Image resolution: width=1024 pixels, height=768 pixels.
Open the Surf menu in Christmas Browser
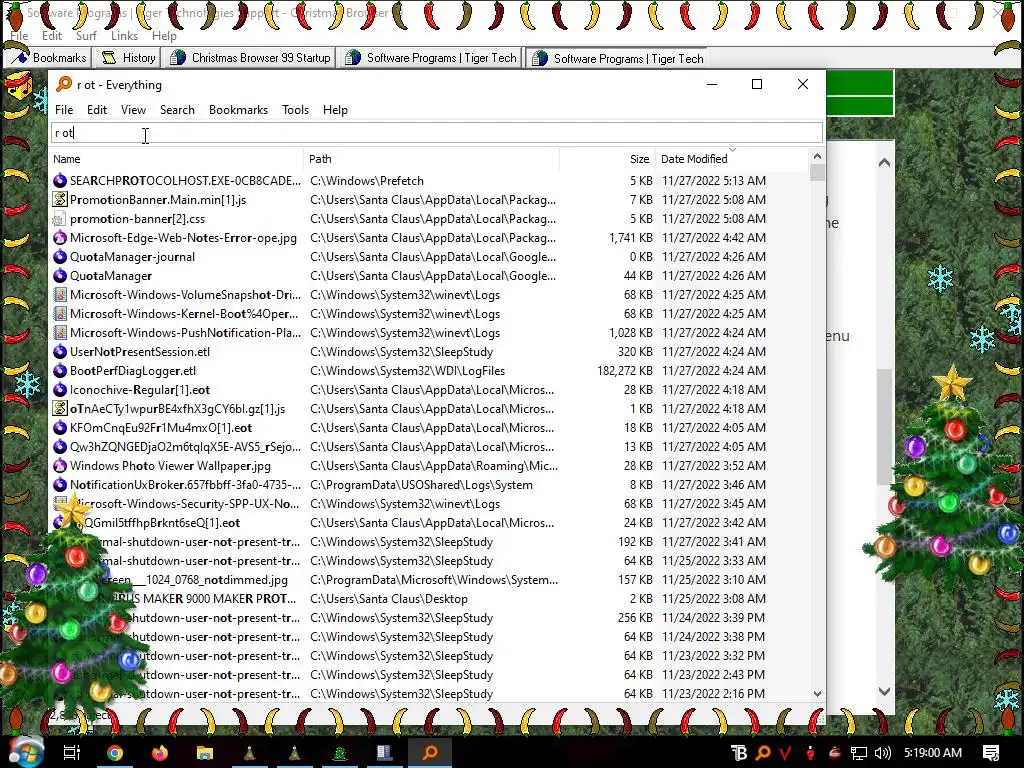[x=86, y=36]
